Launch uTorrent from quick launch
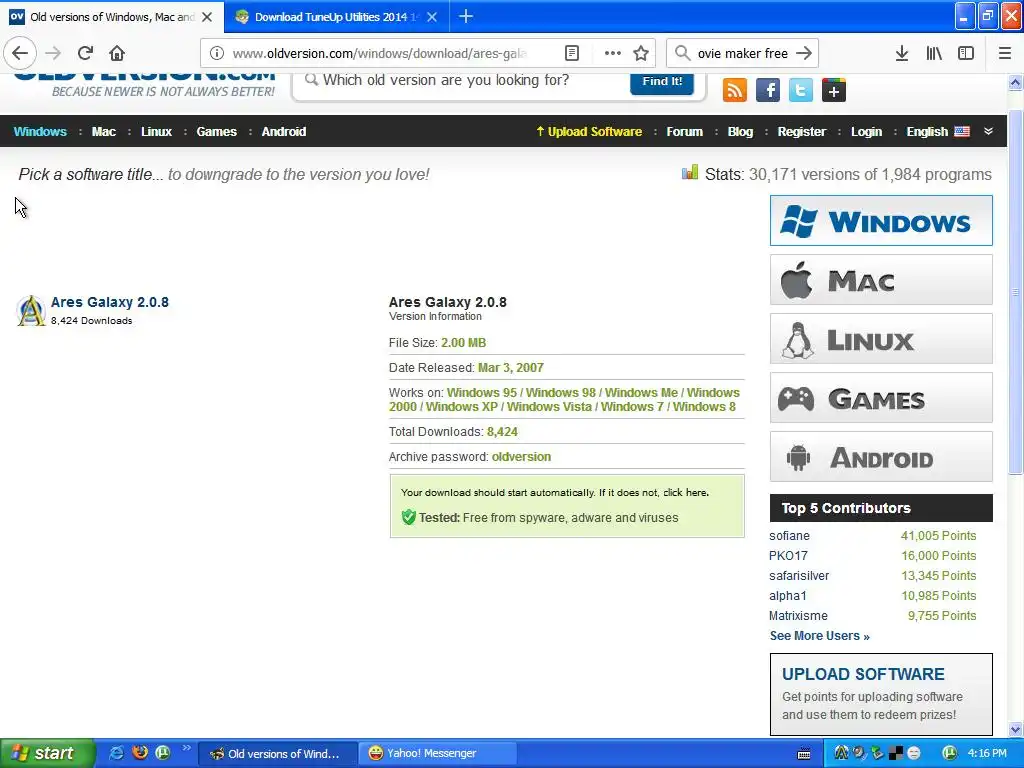The width and height of the screenshot is (1024, 768). pyautogui.click(x=163, y=752)
